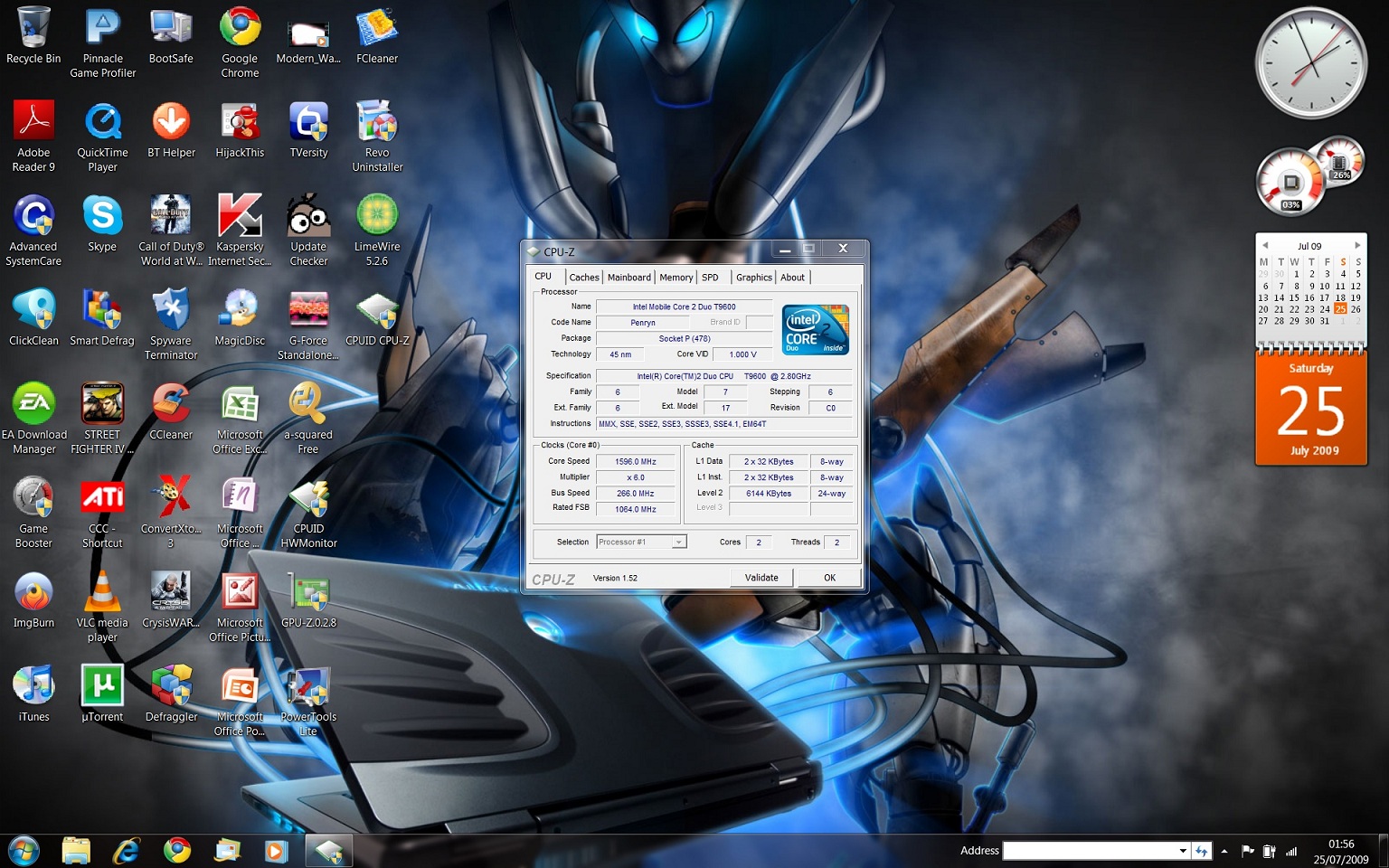This screenshot has height=868, width=1389.
Task: Open the Defraggler shortcut
Action: tap(171, 694)
